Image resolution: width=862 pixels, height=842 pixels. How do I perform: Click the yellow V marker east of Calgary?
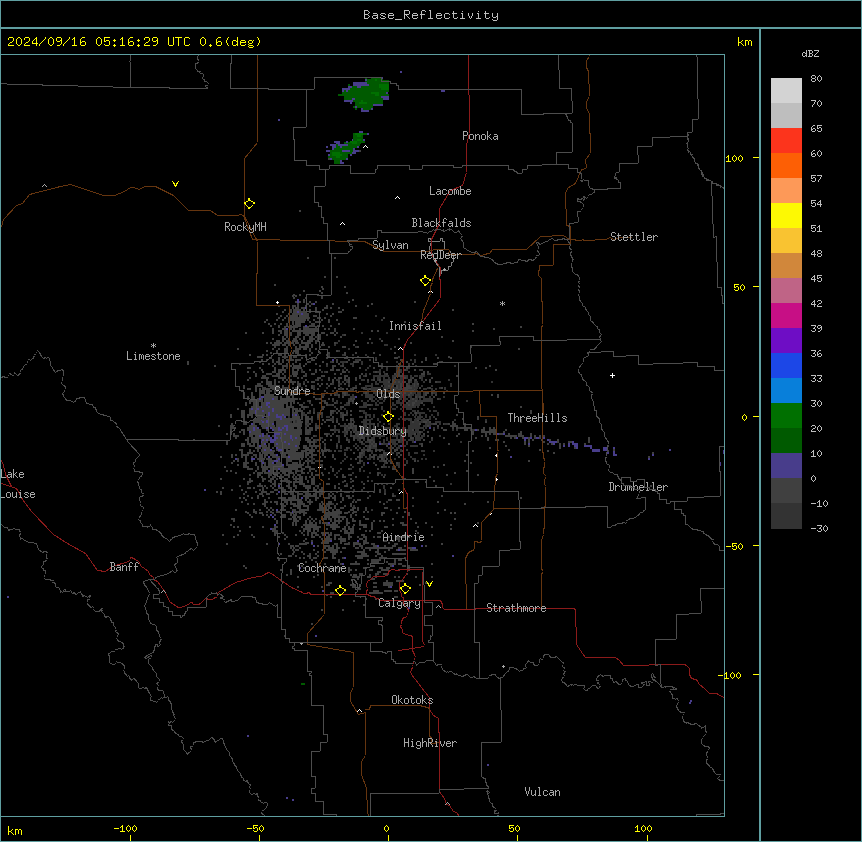[x=429, y=584]
